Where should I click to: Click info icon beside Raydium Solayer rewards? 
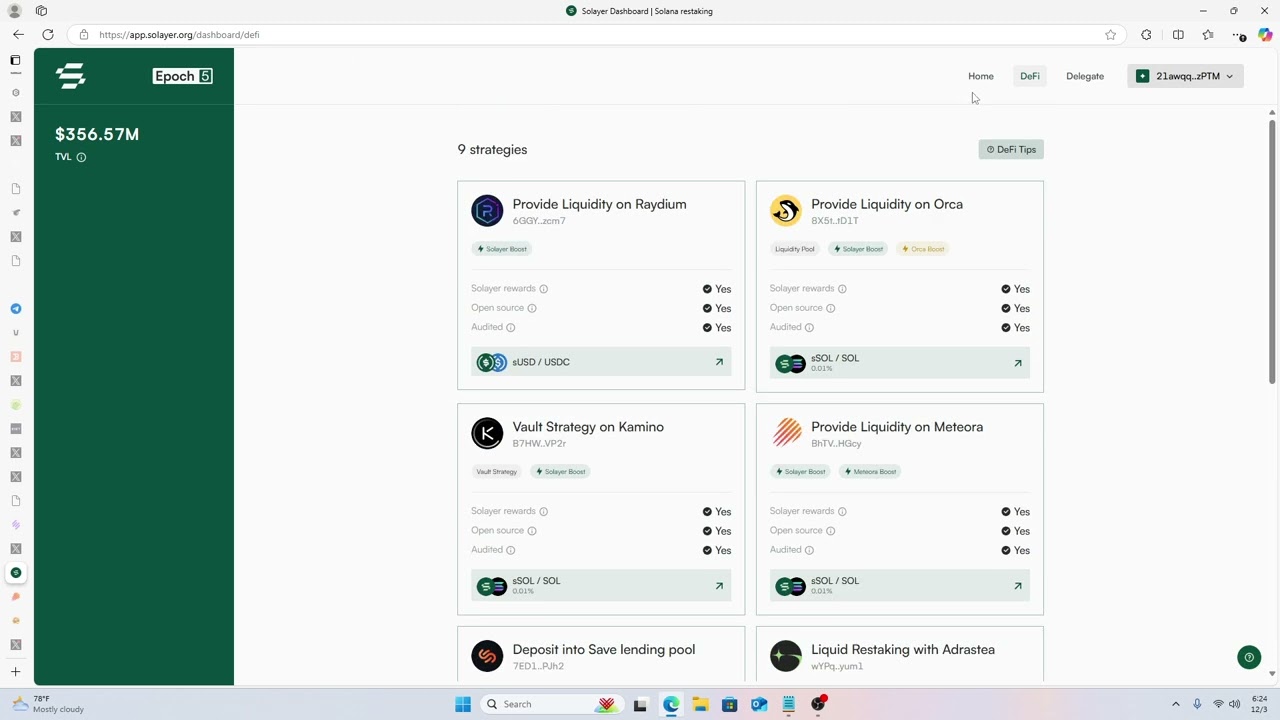[543, 289]
